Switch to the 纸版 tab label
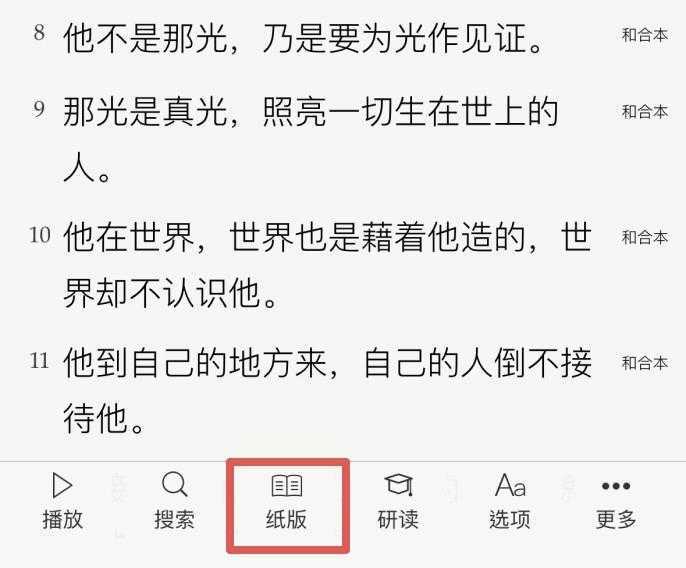Viewport: 686px width, 568px height. pos(286,519)
